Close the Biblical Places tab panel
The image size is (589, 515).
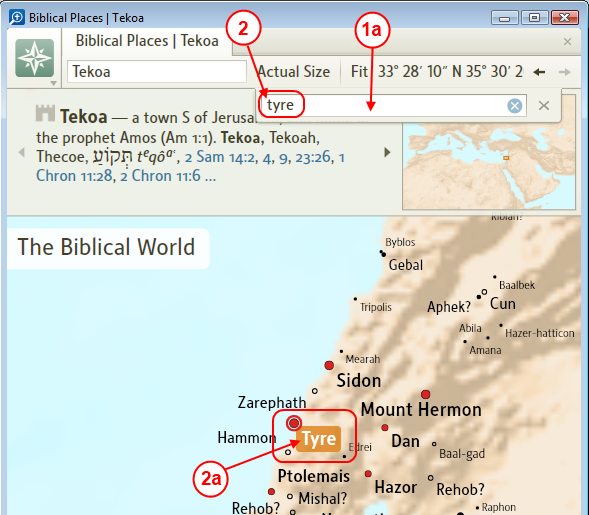click(x=568, y=41)
